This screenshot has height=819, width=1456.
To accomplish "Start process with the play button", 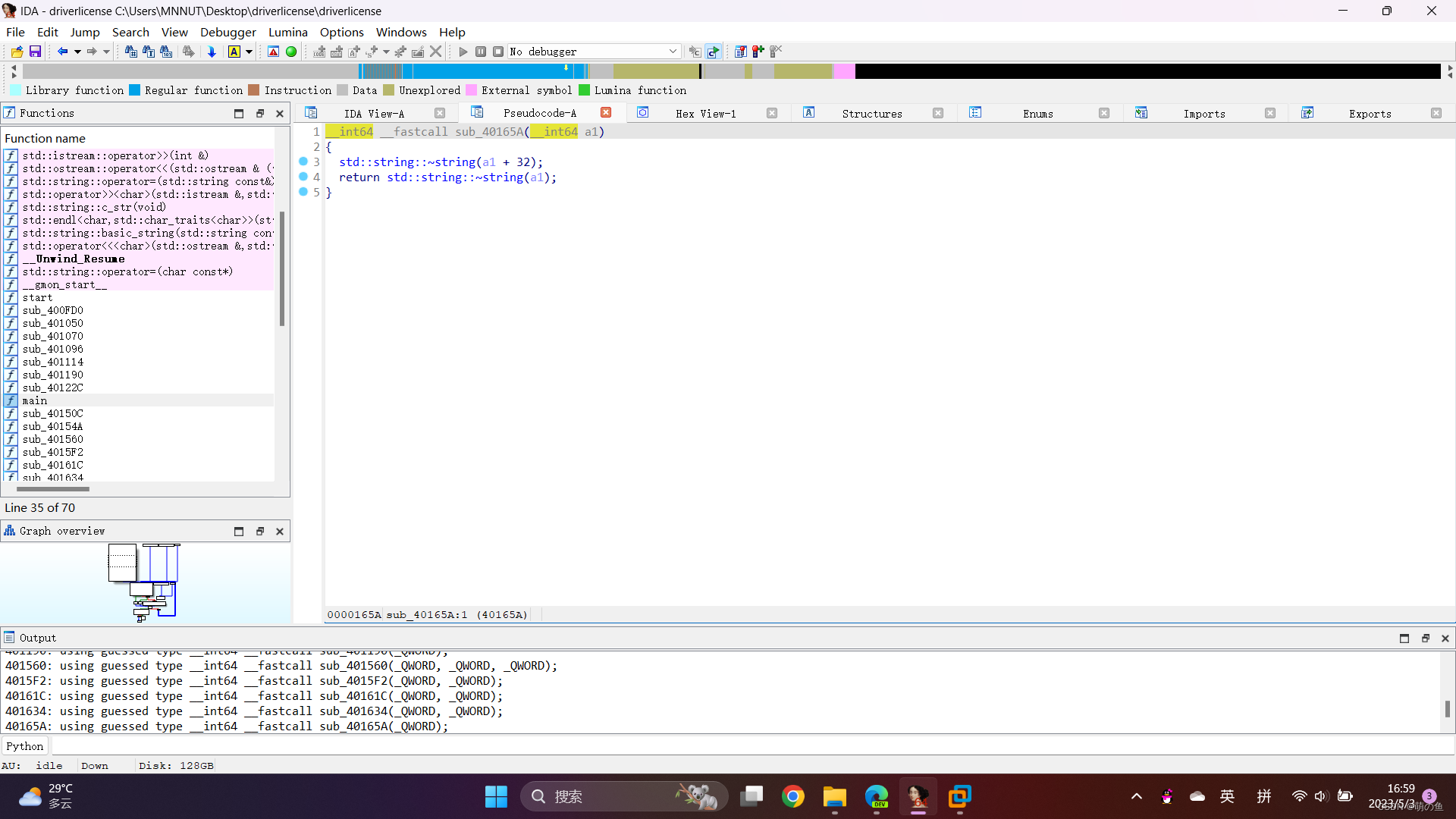I will coord(463,52).
